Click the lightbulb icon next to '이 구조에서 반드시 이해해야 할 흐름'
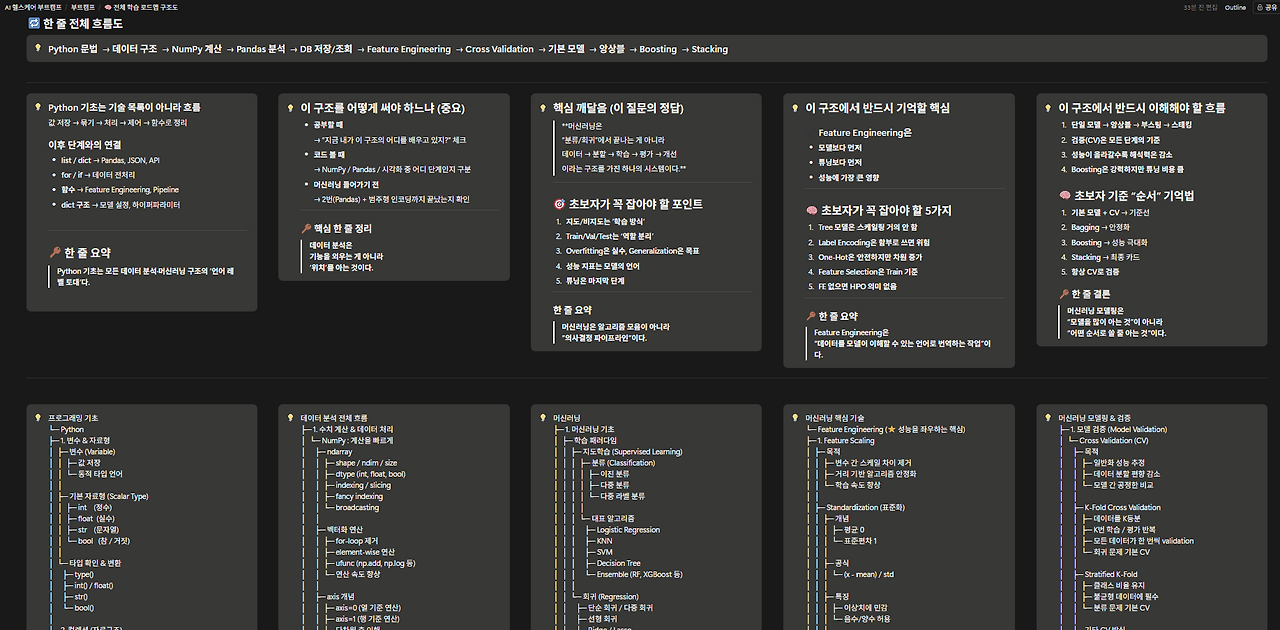1280x630 pixels. pos(1048,107)
